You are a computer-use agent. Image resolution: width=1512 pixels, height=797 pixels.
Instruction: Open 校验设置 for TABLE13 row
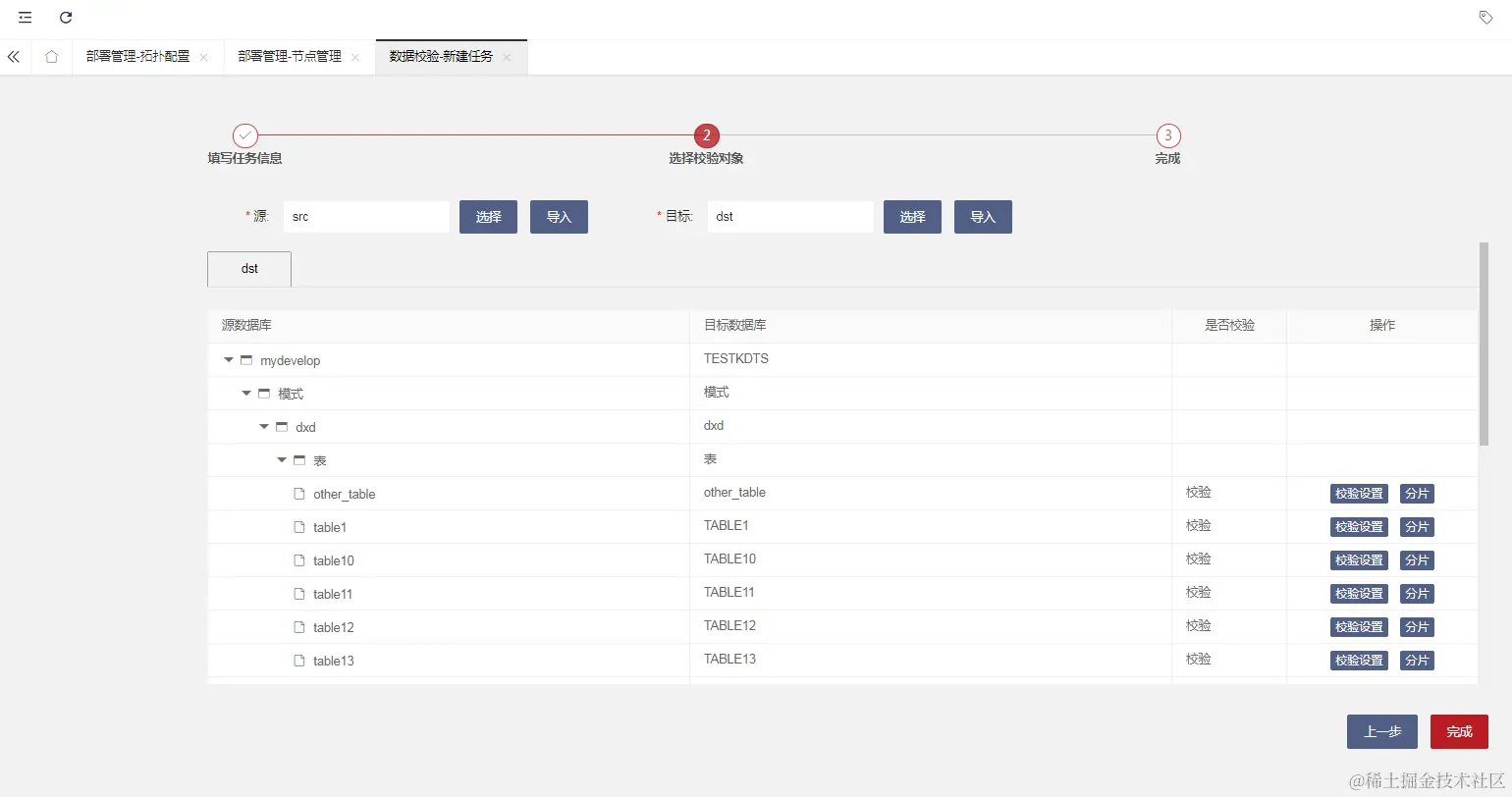point(1359,661)
